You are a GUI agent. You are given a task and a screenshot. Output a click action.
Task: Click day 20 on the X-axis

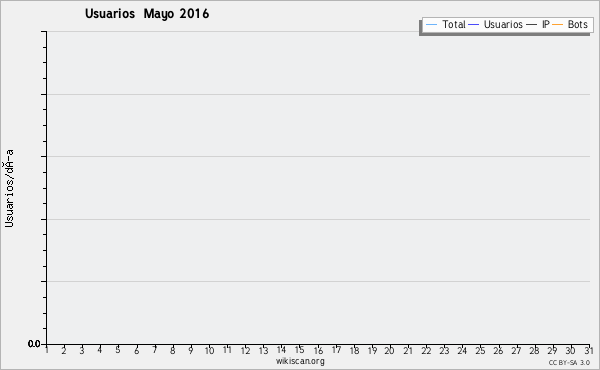point(390,350)
